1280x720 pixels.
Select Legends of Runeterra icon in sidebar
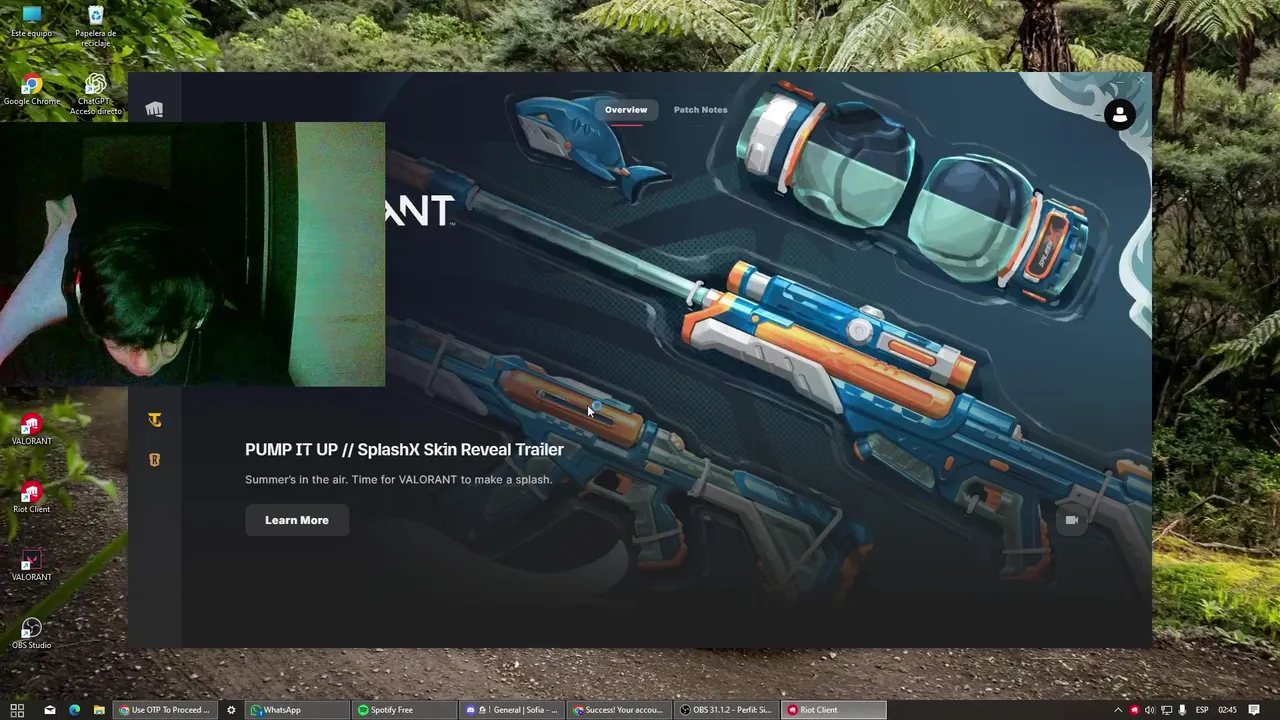155,460
